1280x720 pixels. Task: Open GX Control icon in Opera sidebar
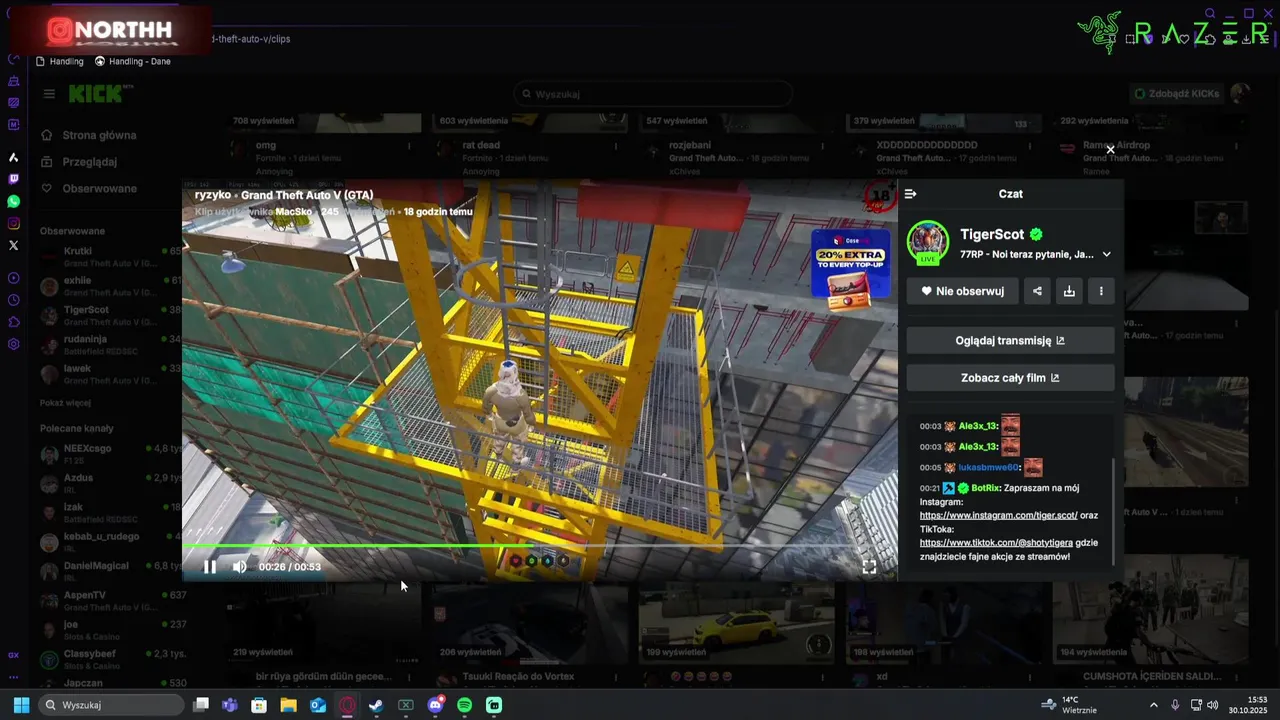click(x=14, y=655)
